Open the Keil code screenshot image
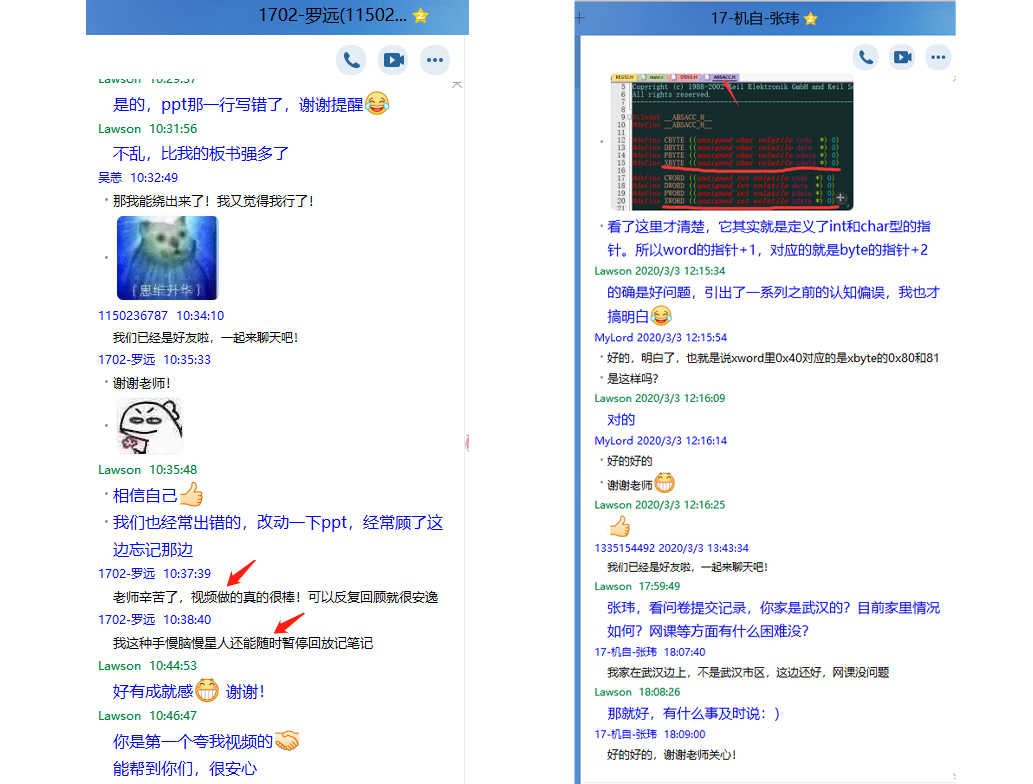The image size is (1033, 784). click(x=731, y=141)
